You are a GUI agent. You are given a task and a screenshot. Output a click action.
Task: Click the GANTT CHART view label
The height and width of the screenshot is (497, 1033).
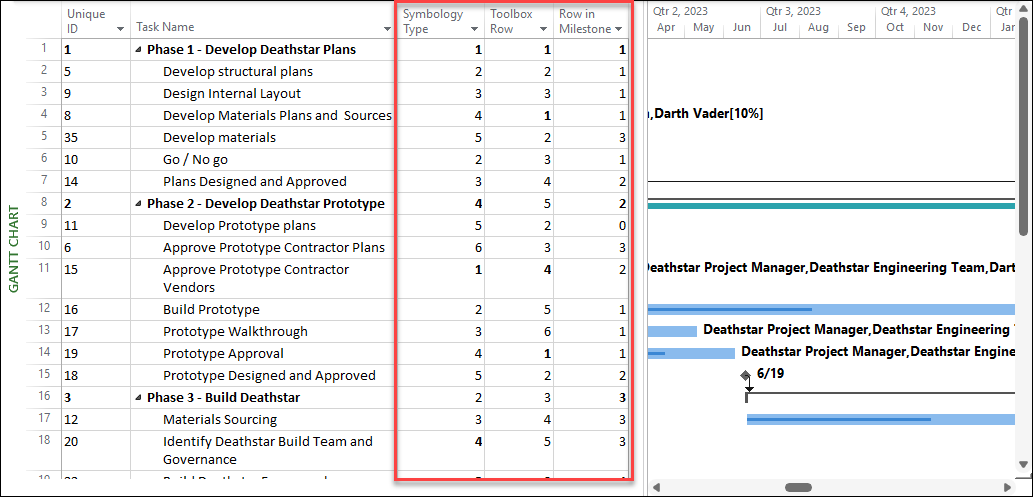tap(13, 249)
